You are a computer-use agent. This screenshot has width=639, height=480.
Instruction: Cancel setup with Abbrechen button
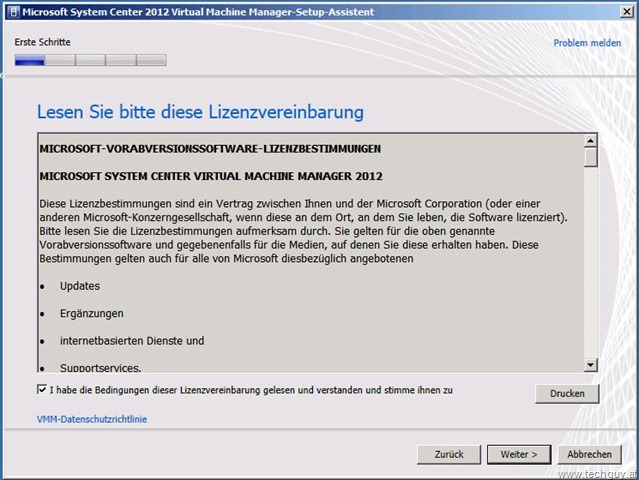(x=589, y=454)
